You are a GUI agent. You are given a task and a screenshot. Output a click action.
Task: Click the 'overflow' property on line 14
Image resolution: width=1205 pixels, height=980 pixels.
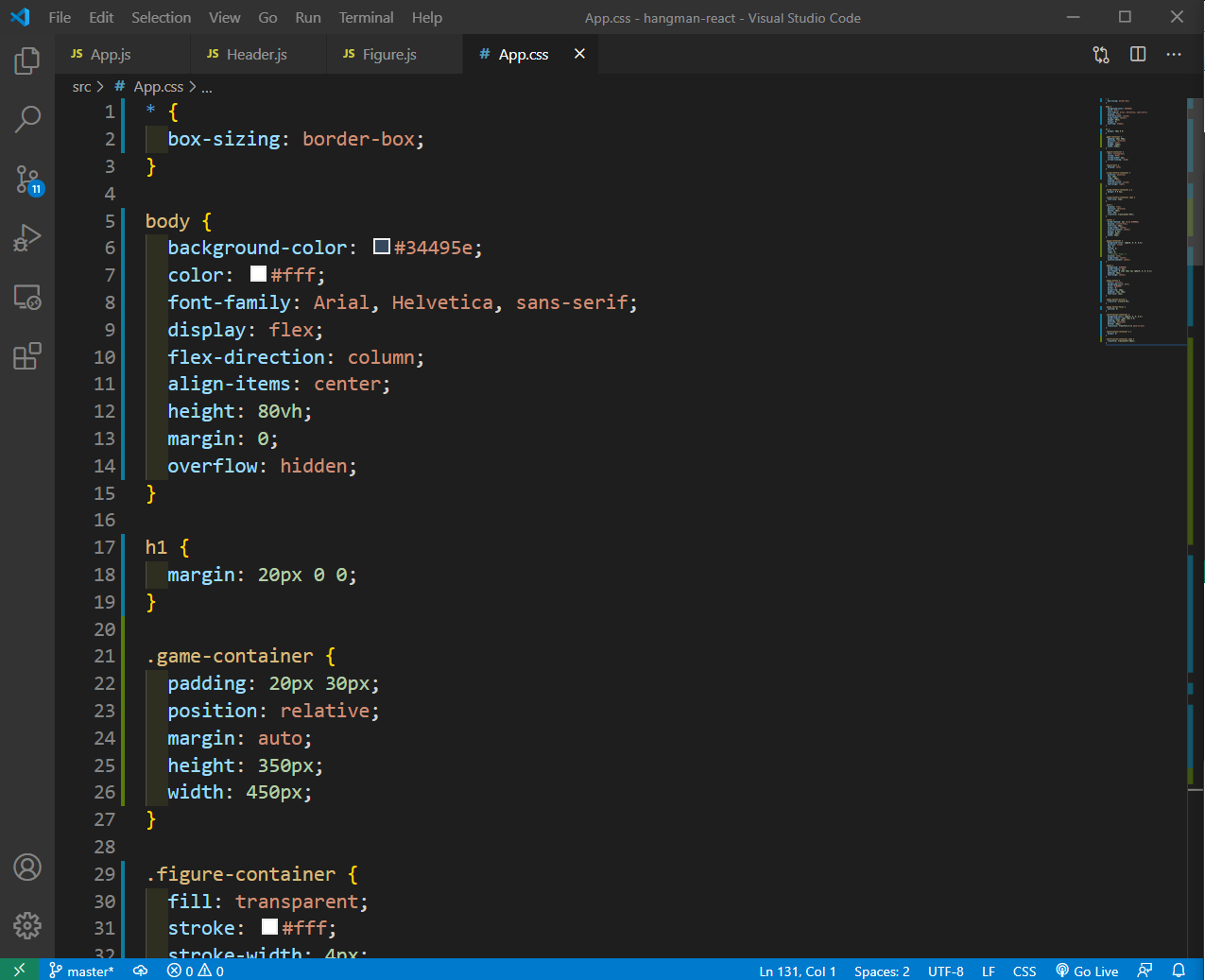point(213,465)
